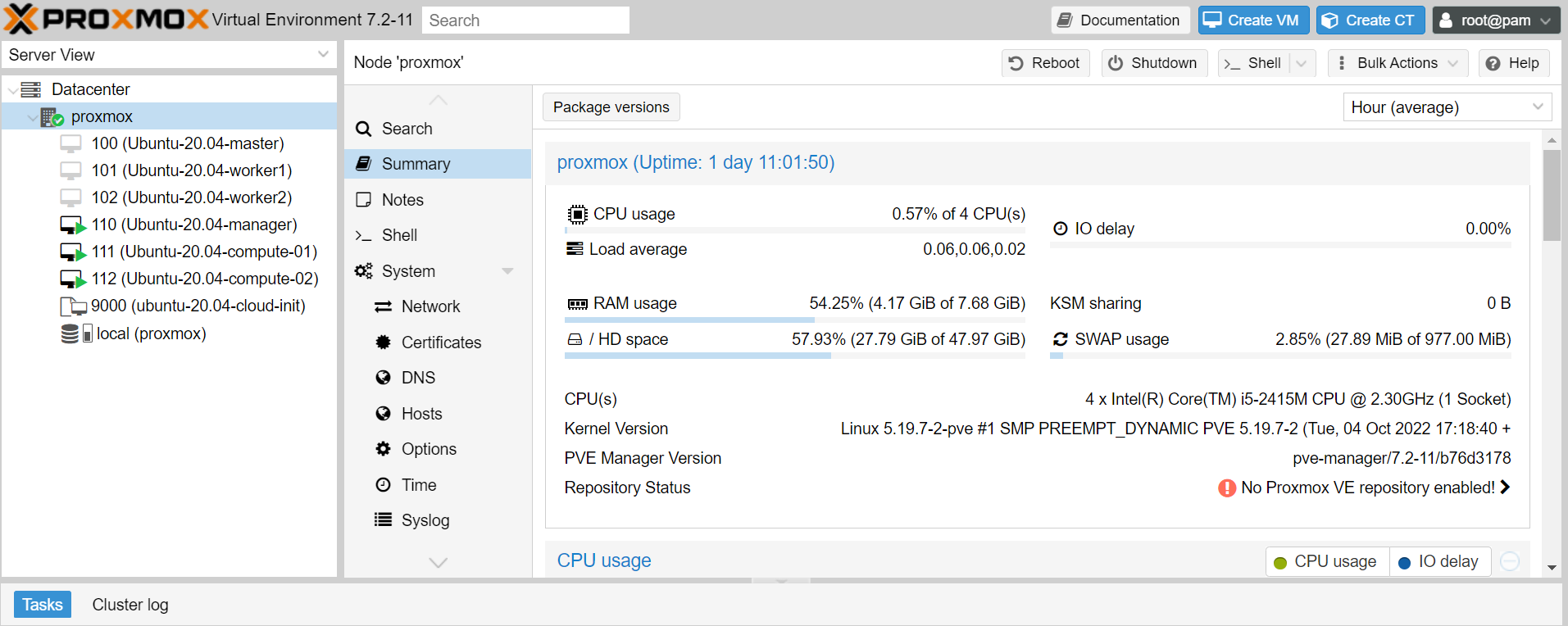
Task: Click the proxmox node status icon
Action: pyautogui.click(x=52, y=117)
